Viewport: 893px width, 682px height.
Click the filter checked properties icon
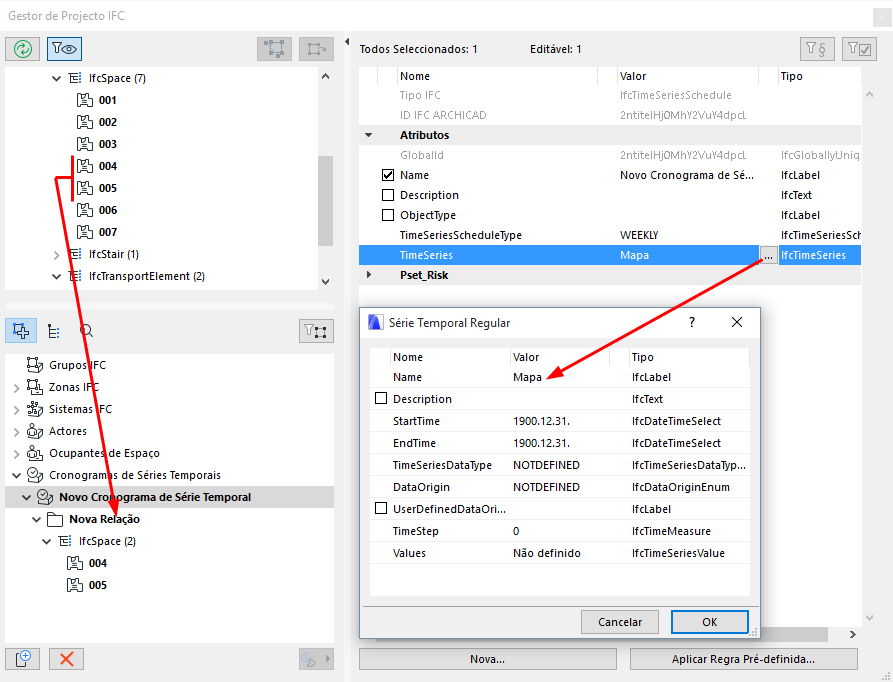(x=859, y=49)
